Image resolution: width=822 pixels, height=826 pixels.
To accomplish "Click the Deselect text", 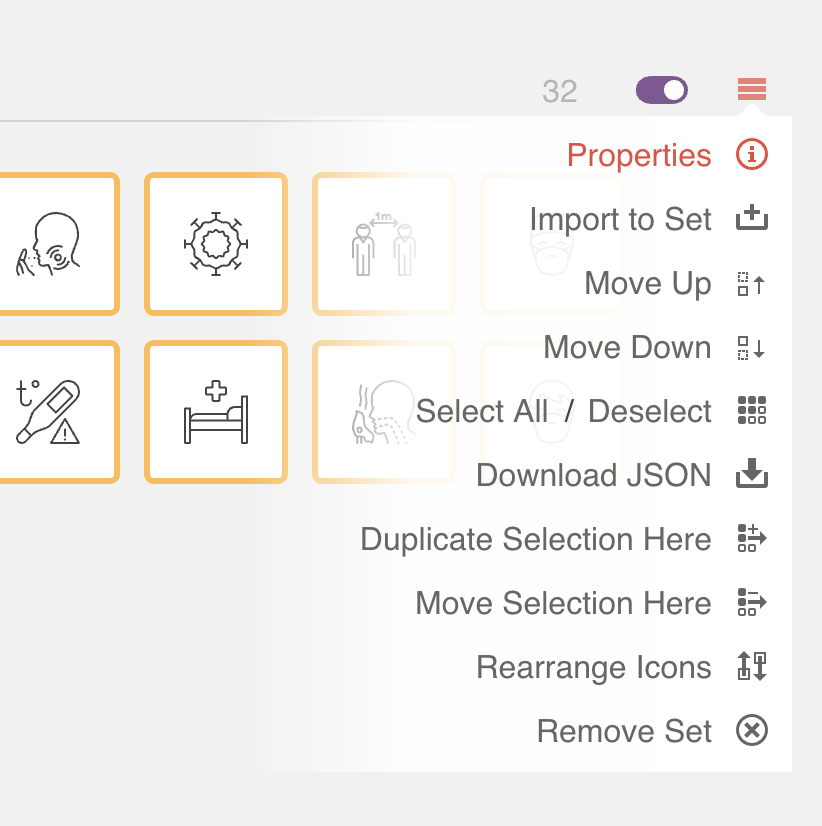I will [x=650, y=411].
